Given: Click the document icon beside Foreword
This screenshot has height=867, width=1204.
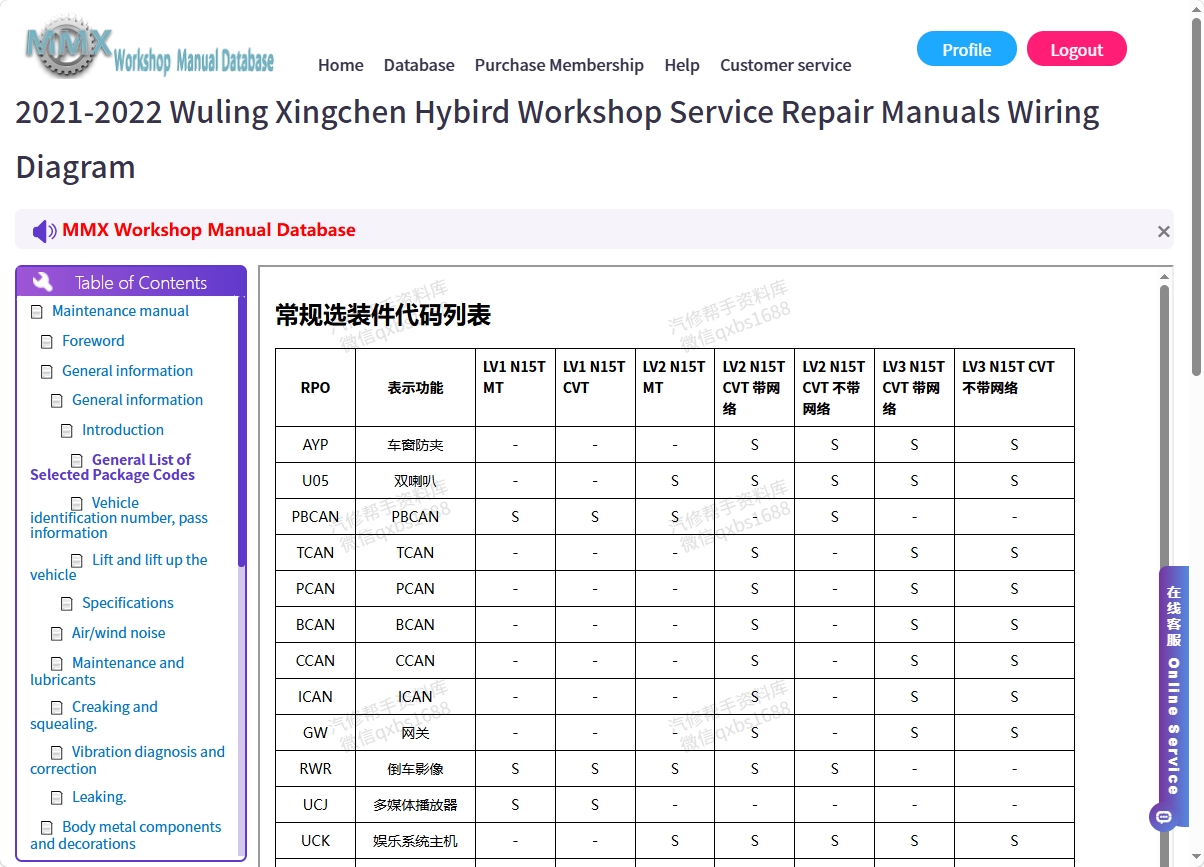Looking at the screenshot, I should tap(47, 342).
